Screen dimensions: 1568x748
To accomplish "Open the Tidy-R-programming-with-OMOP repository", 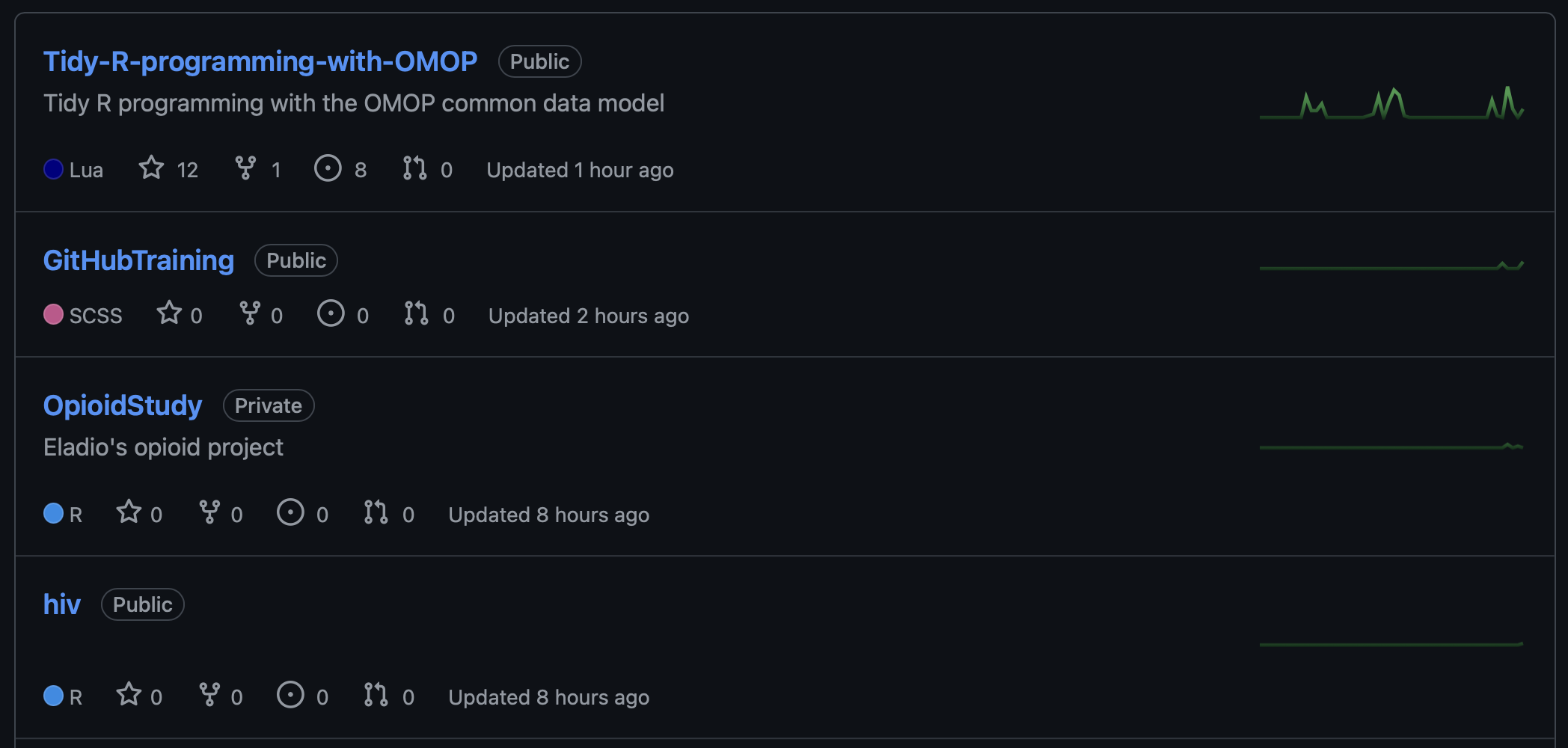I will pos(260,61).
